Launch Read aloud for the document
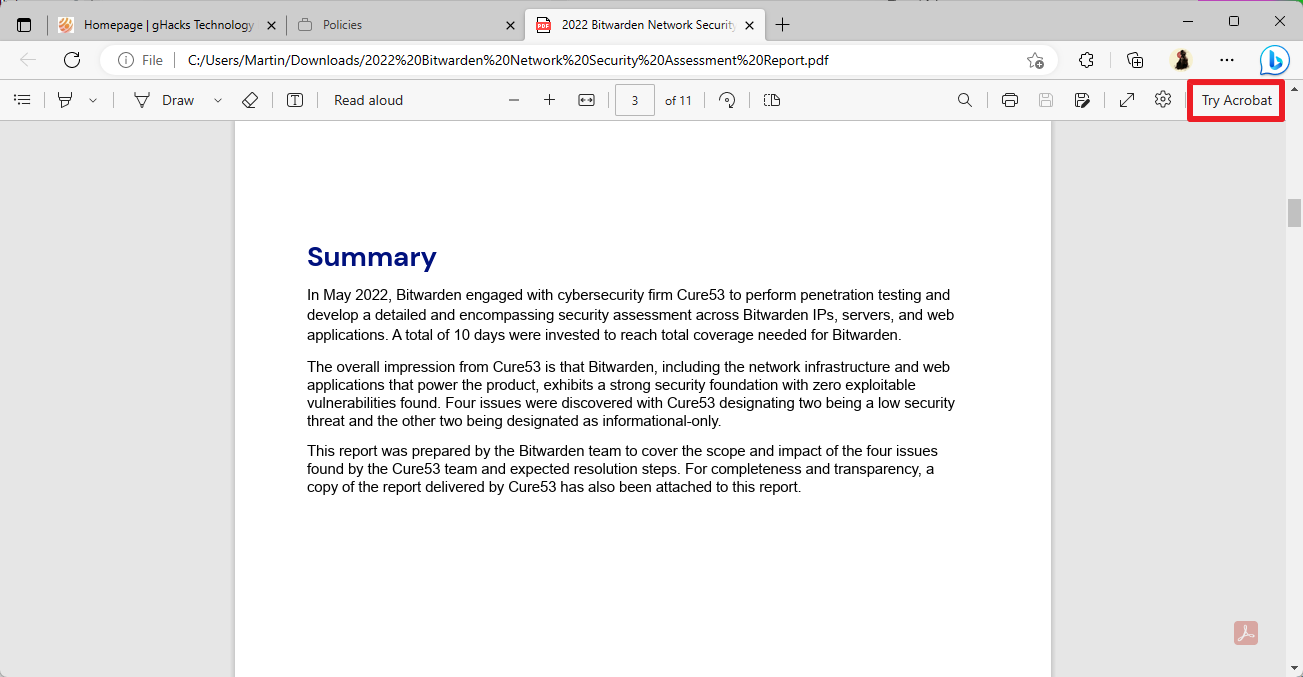 (368, 99)
